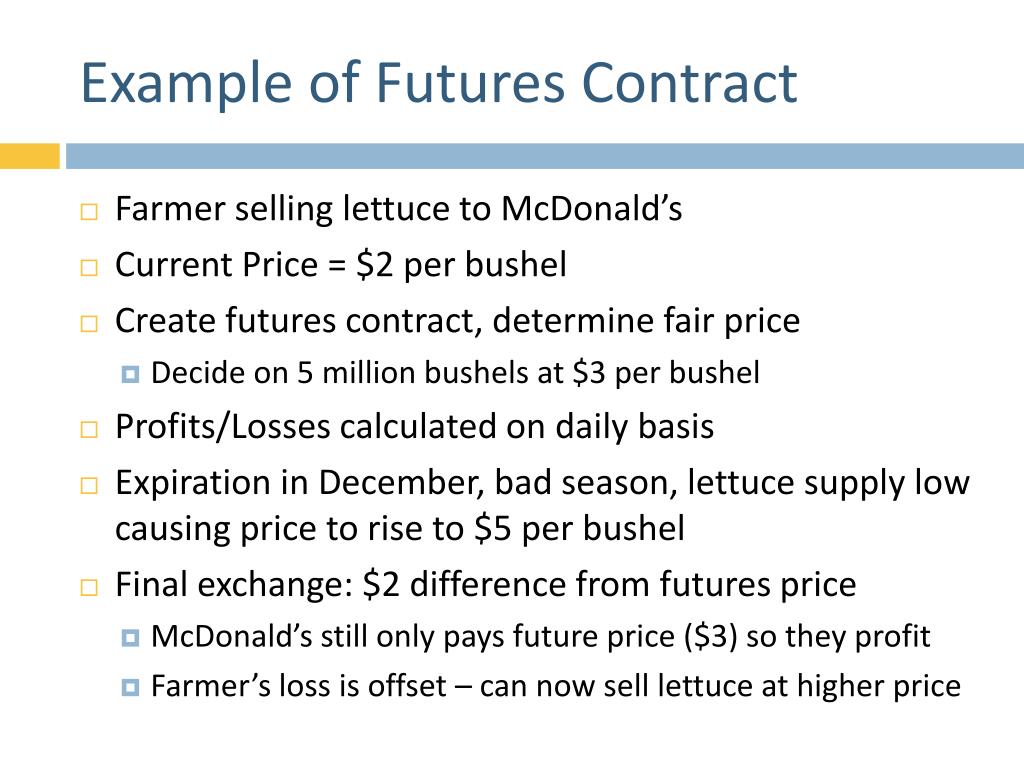Click the blue sub-bullet before 'Farmer's loss is offset'

130,687
